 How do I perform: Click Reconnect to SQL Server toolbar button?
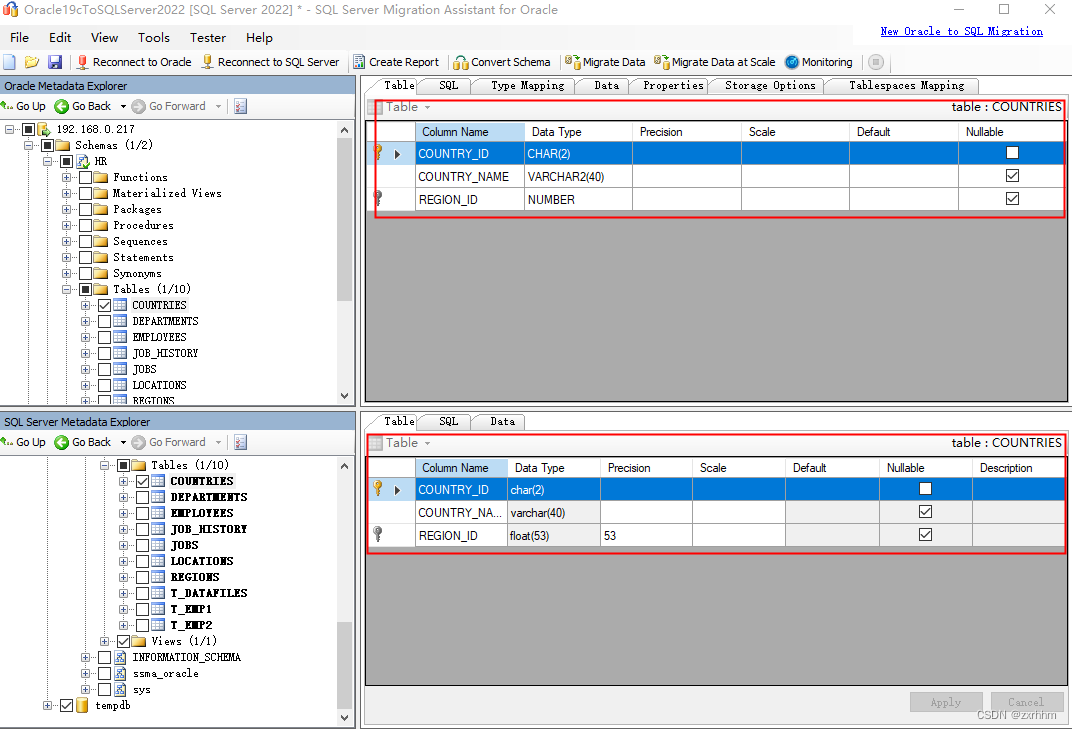click(271, 62)
